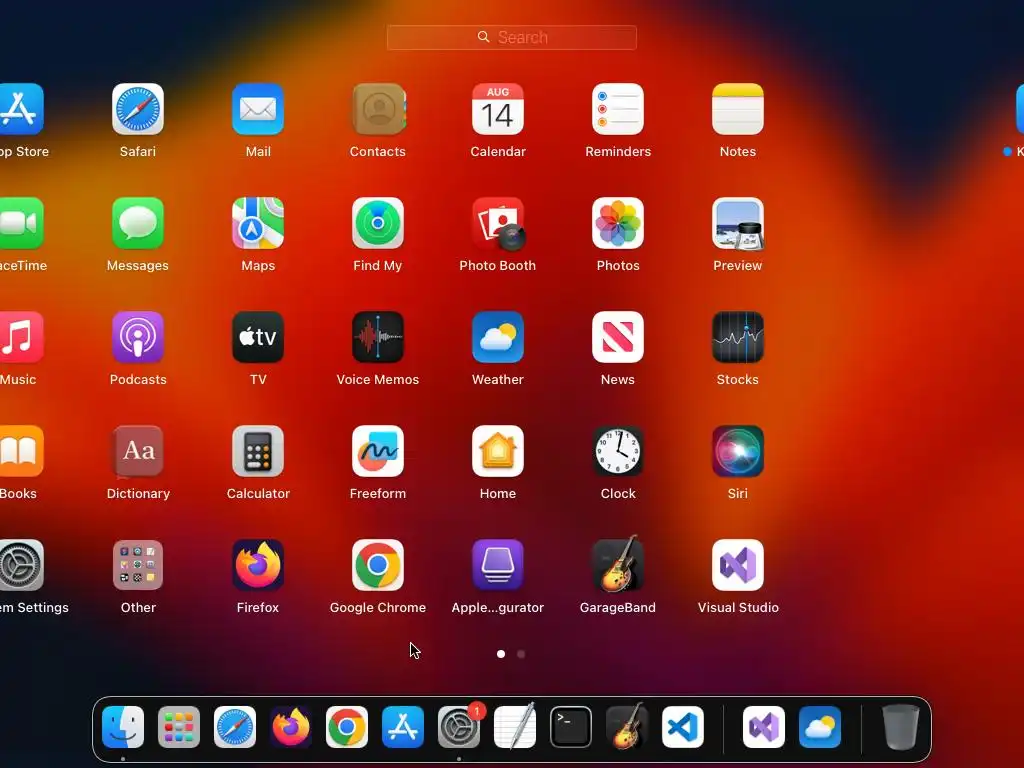1024x768 pixels.
Task: Open the Trash in the Dock
Action: click(901, 727)
